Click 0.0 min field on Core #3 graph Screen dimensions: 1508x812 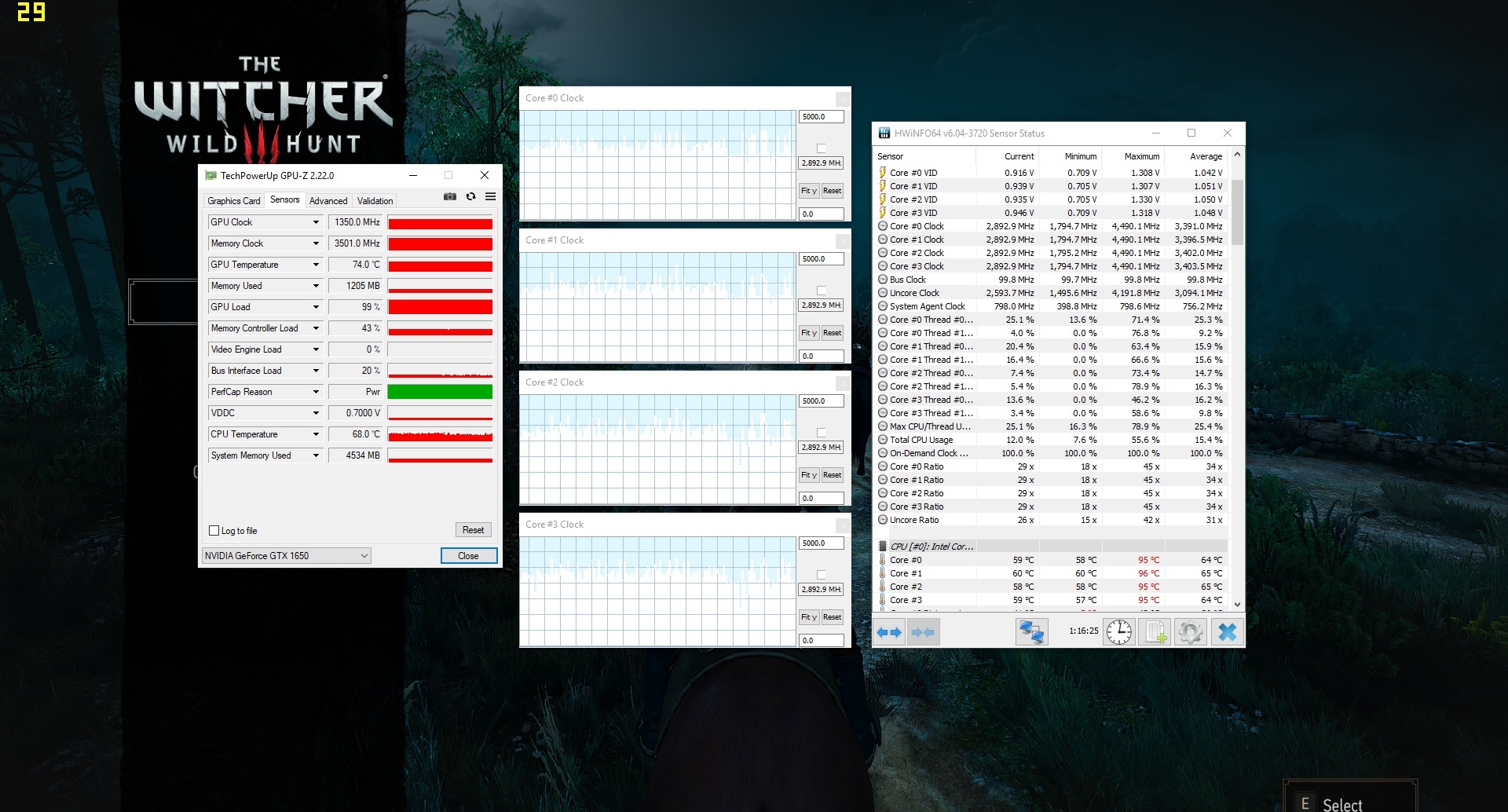coord(821,641)
